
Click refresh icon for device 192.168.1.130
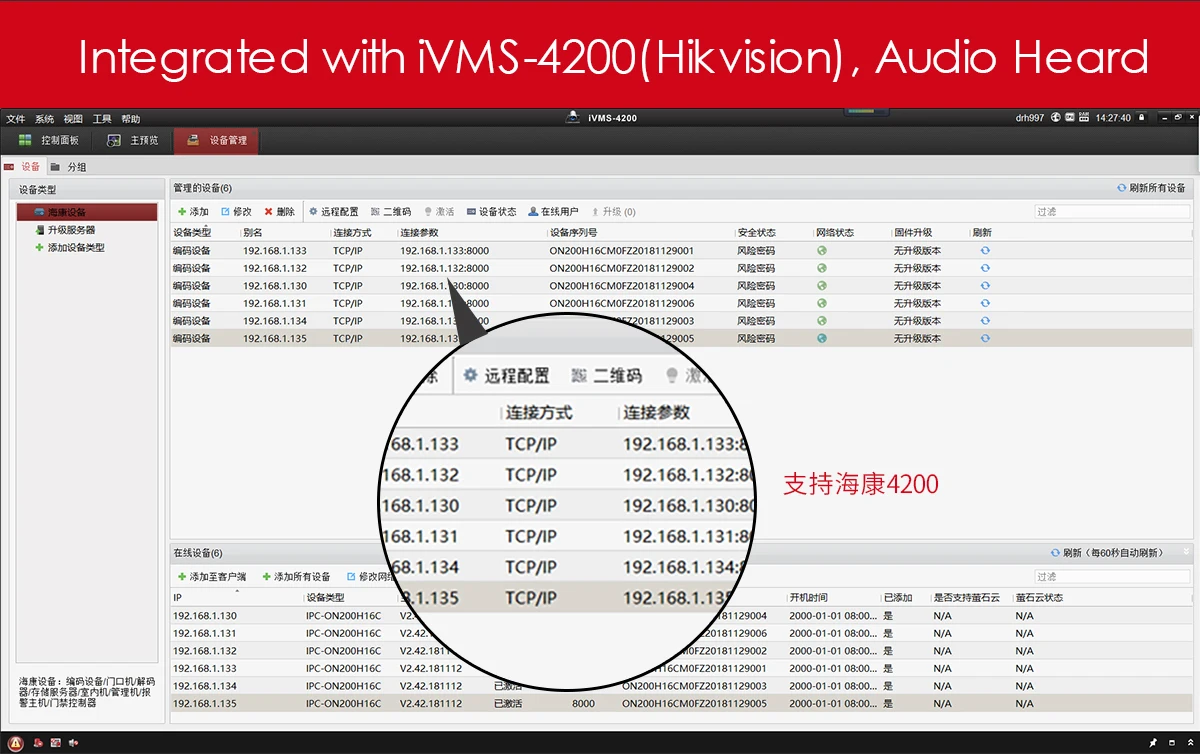[x=985, y=286]
